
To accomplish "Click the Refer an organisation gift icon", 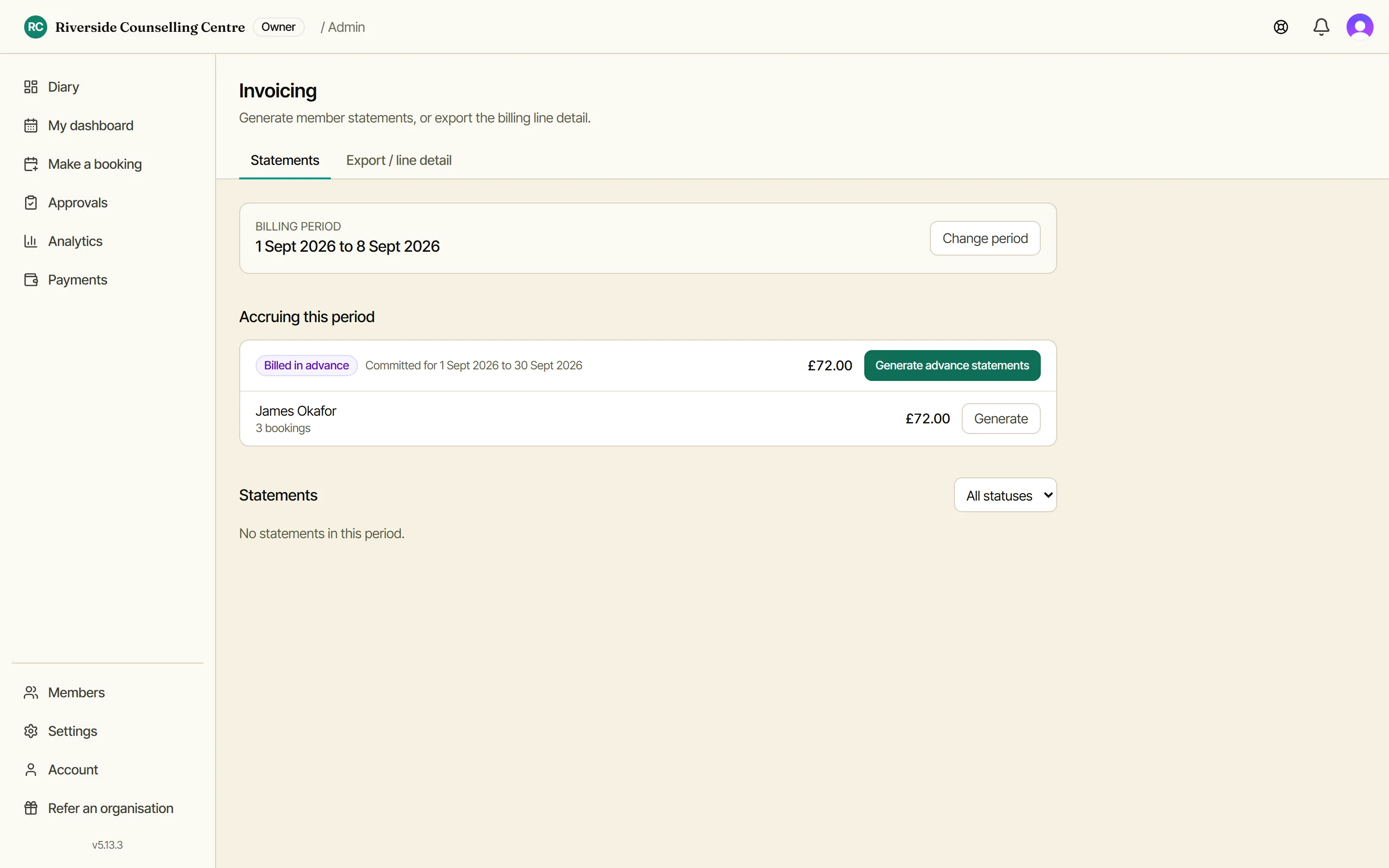I will point(31,808).
